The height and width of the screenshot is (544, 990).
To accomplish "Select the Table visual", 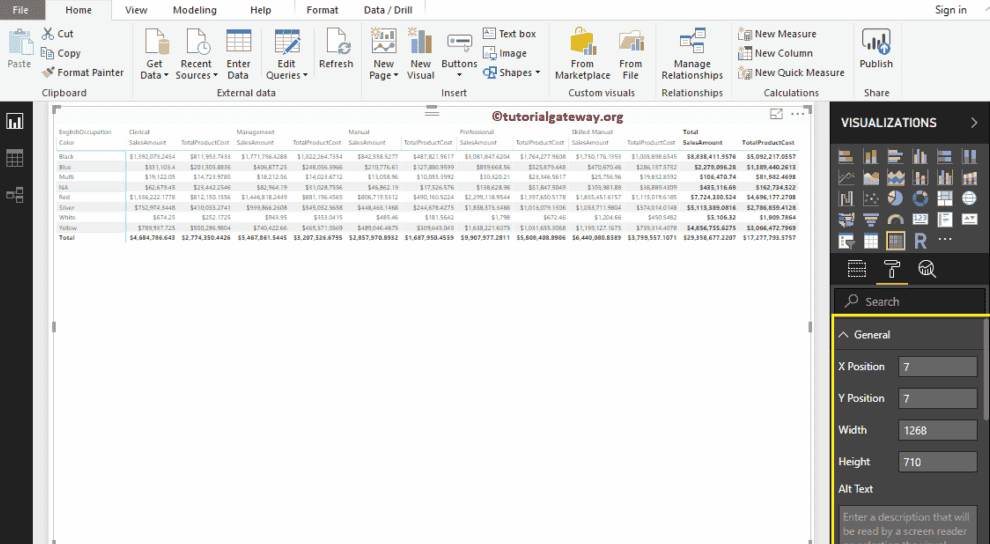I will pyautogui.click(x=871, y=240).
